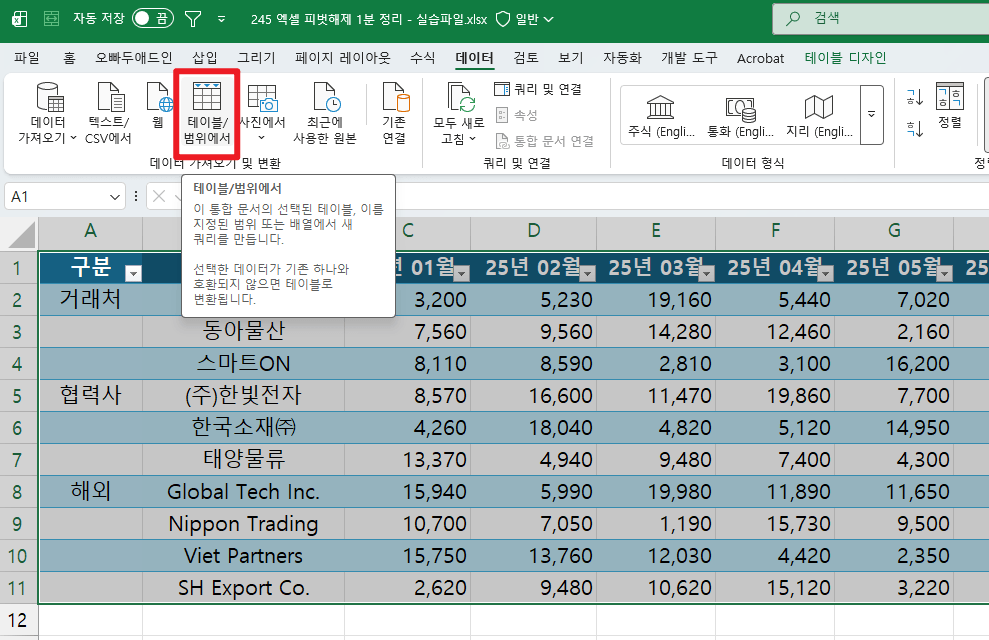Select row 5 header

click(18, 395)
